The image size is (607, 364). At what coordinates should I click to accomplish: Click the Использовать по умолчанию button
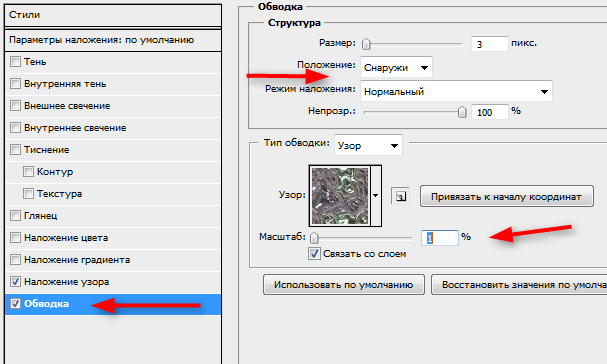coord(344,285)
